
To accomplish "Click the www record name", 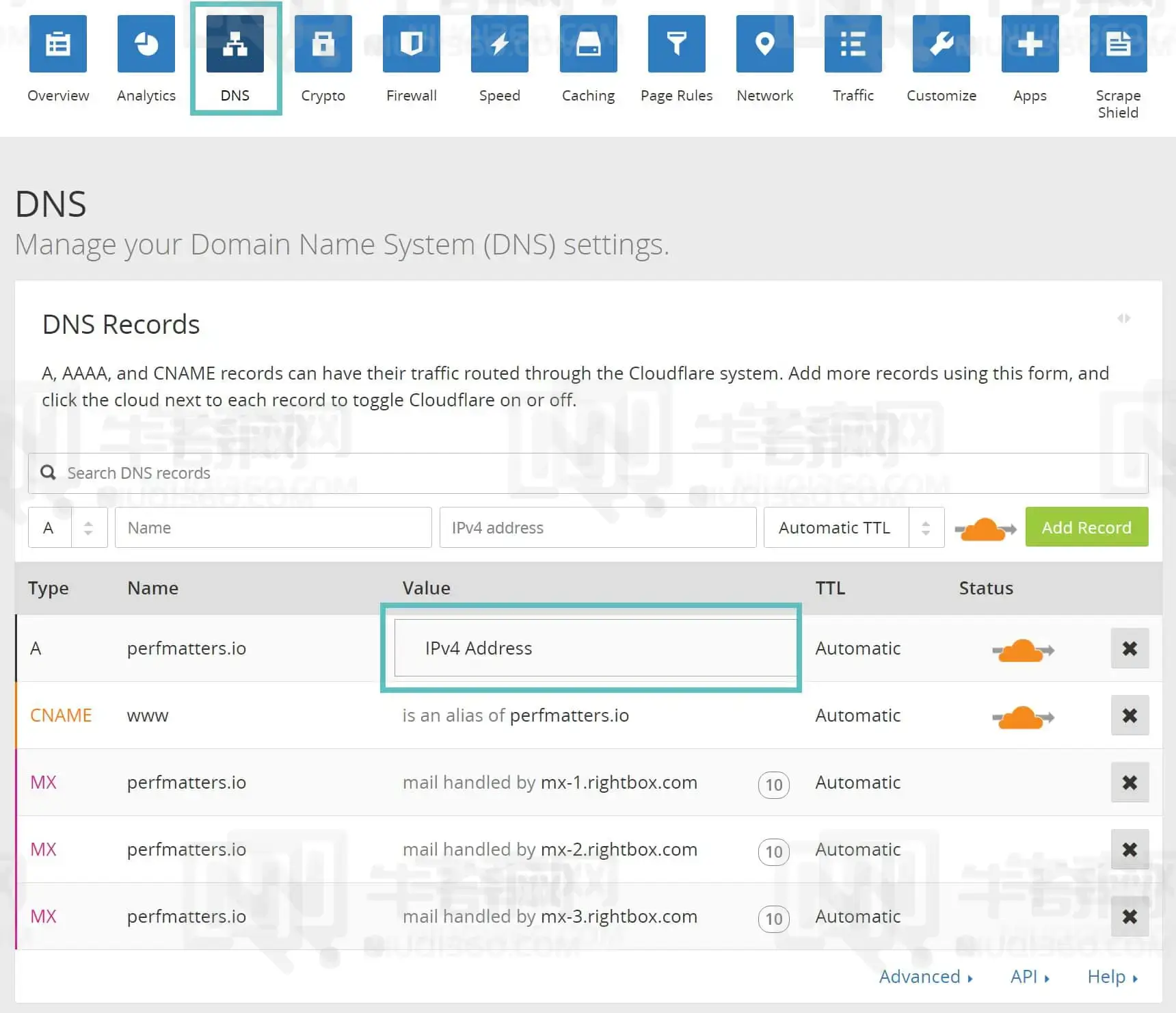I will click(148, 716).
